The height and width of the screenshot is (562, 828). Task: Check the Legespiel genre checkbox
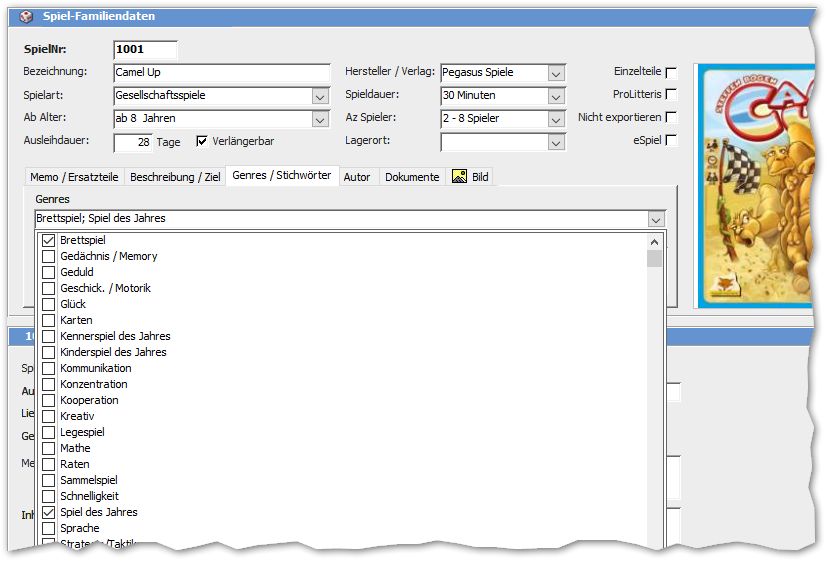pos(49,433)
